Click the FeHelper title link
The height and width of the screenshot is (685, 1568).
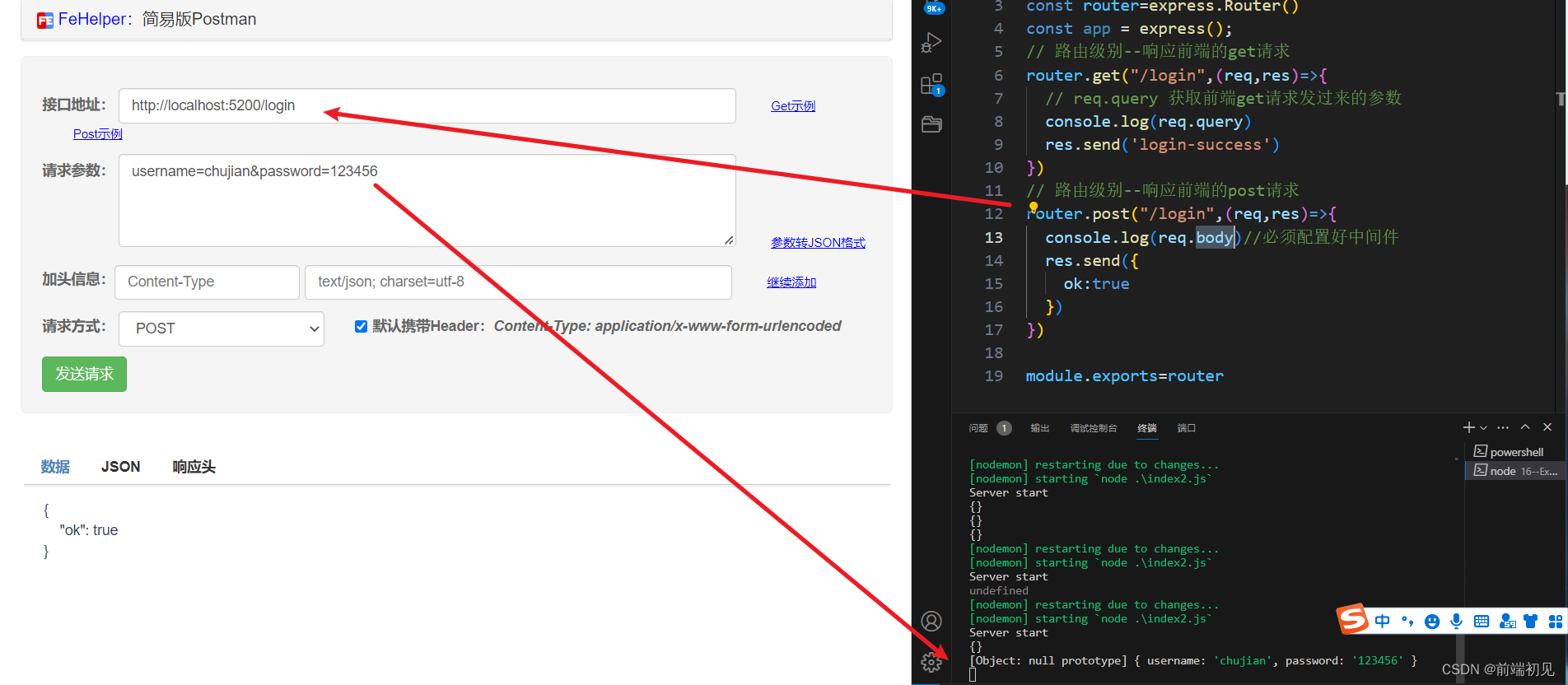coord(92,19)
